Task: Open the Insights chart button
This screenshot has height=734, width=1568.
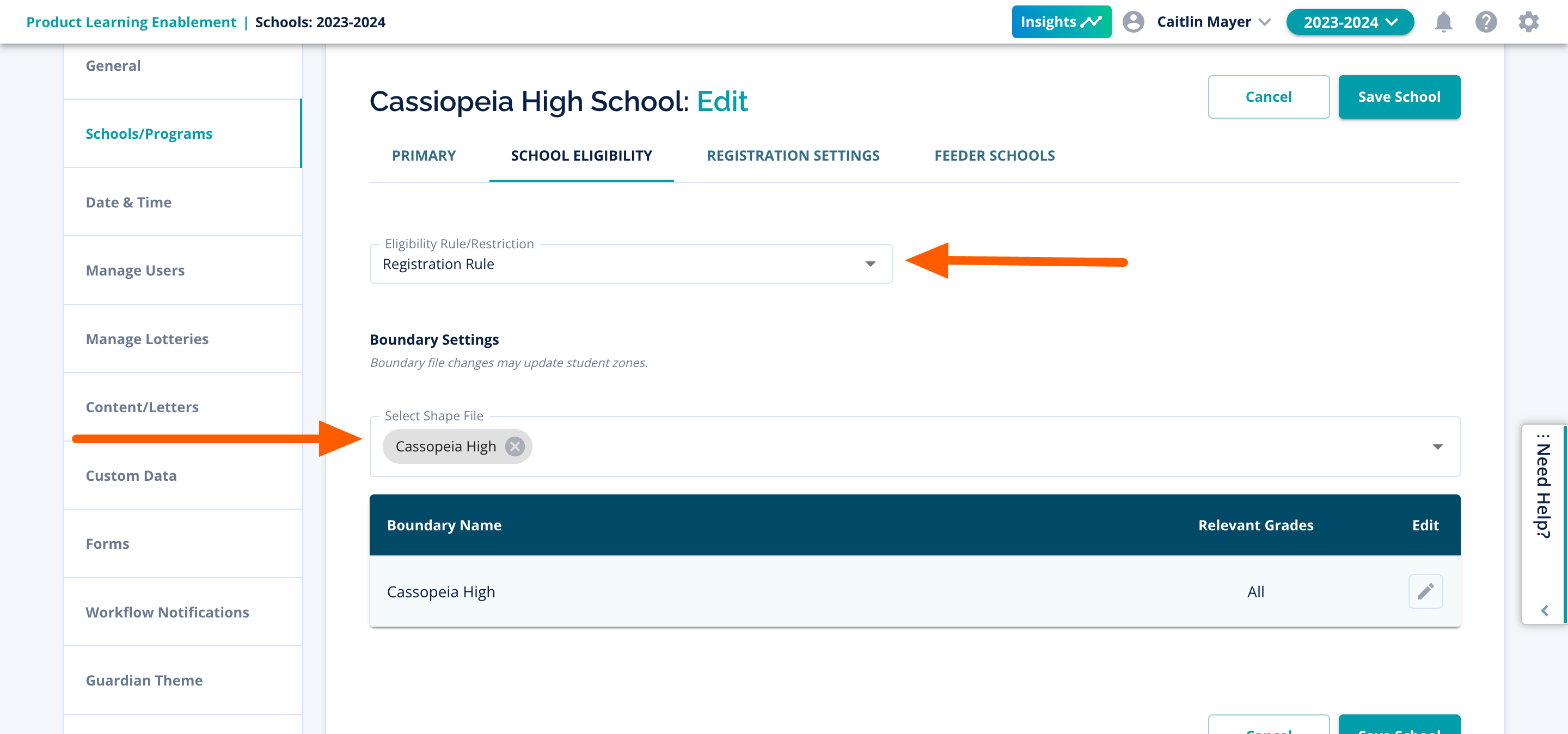Action: [1061, 22]
